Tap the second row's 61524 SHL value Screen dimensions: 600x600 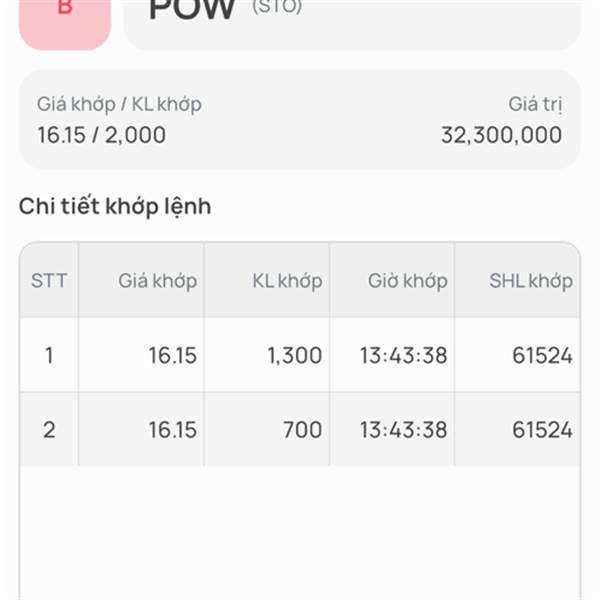click(543, 430)
